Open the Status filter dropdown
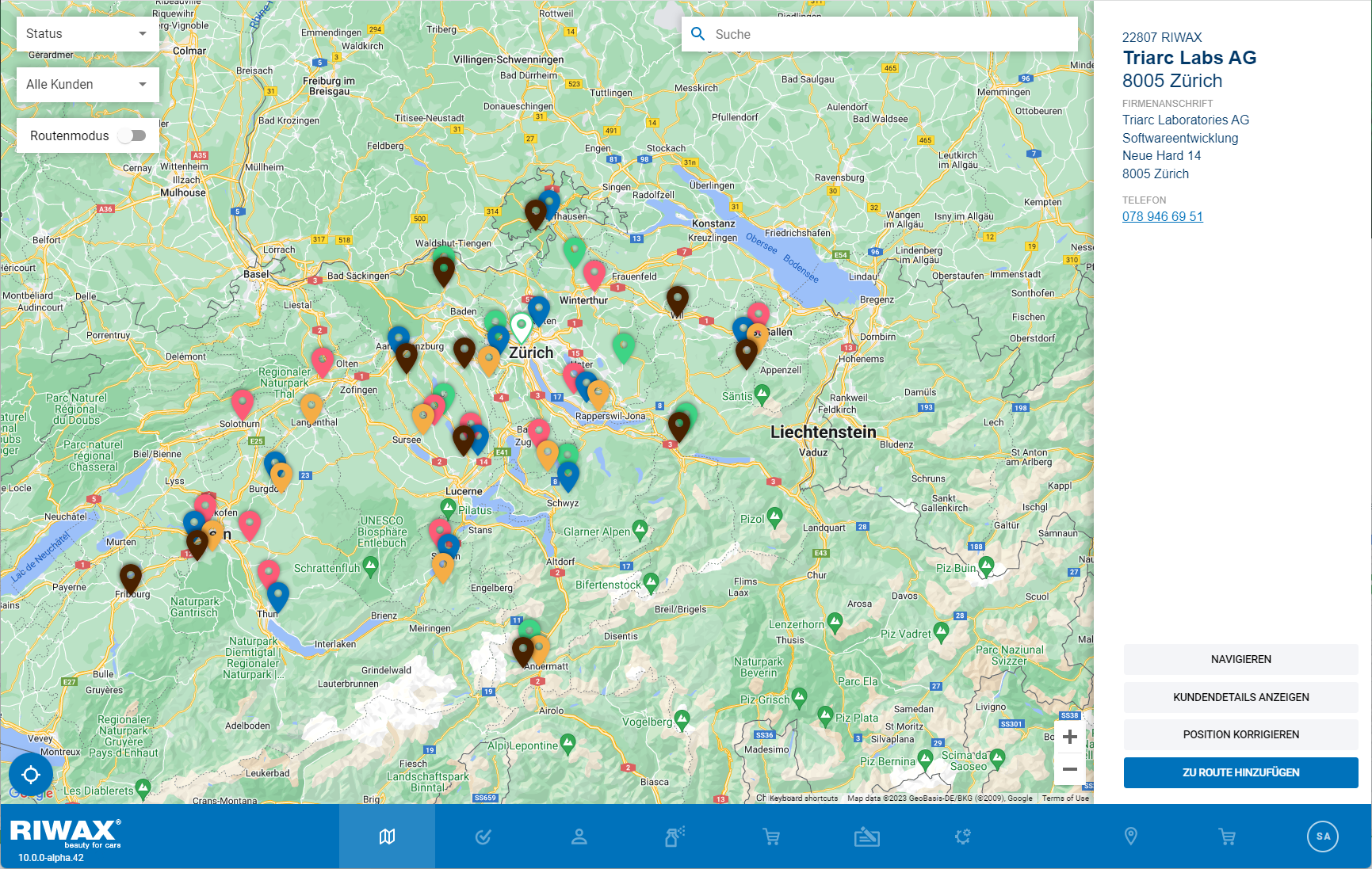This screenshot has height=869, width=1372. point(86,33)
